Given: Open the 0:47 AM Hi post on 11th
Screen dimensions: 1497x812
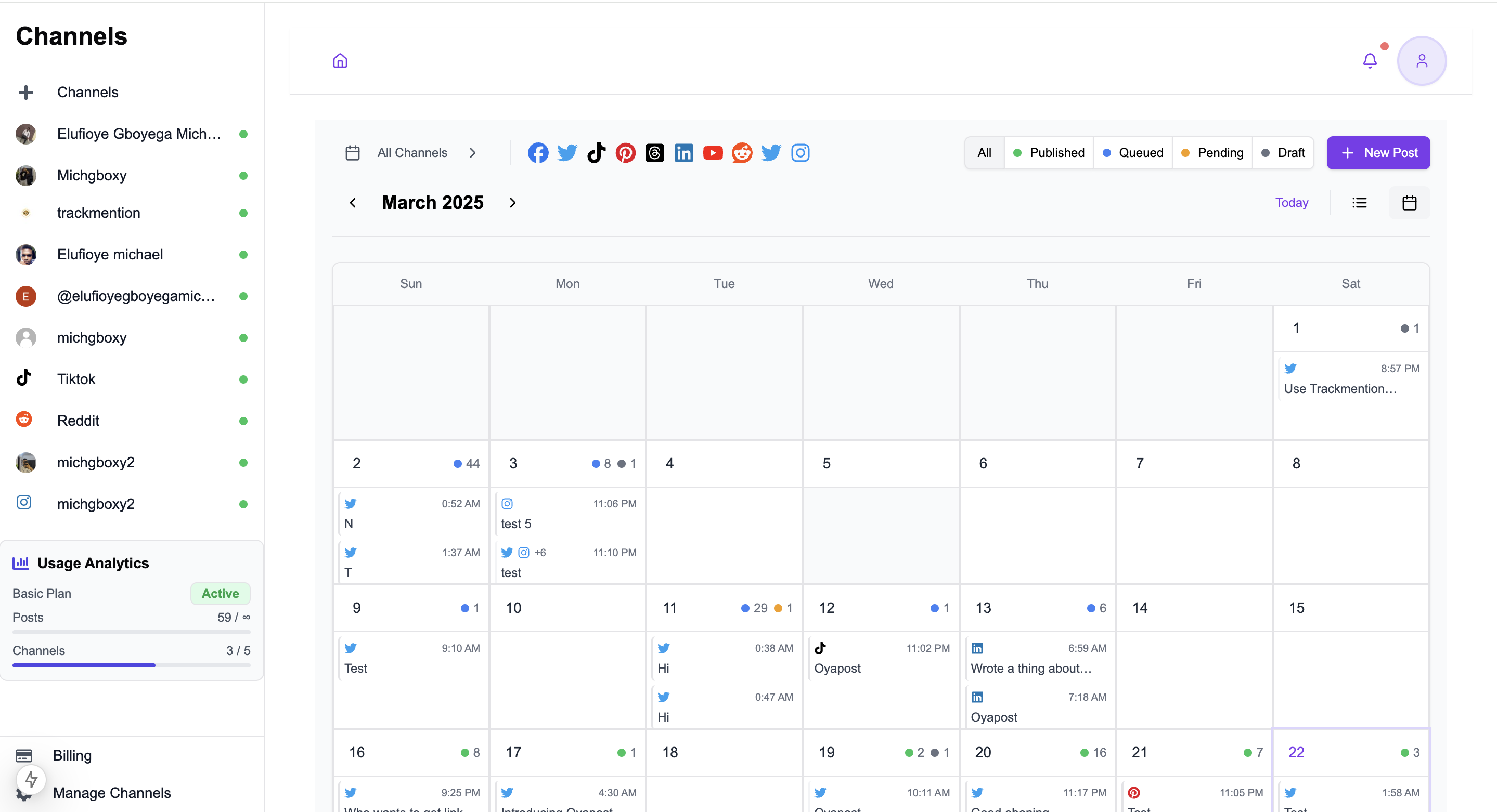Looking at the screenshot, I should point(725,707).
